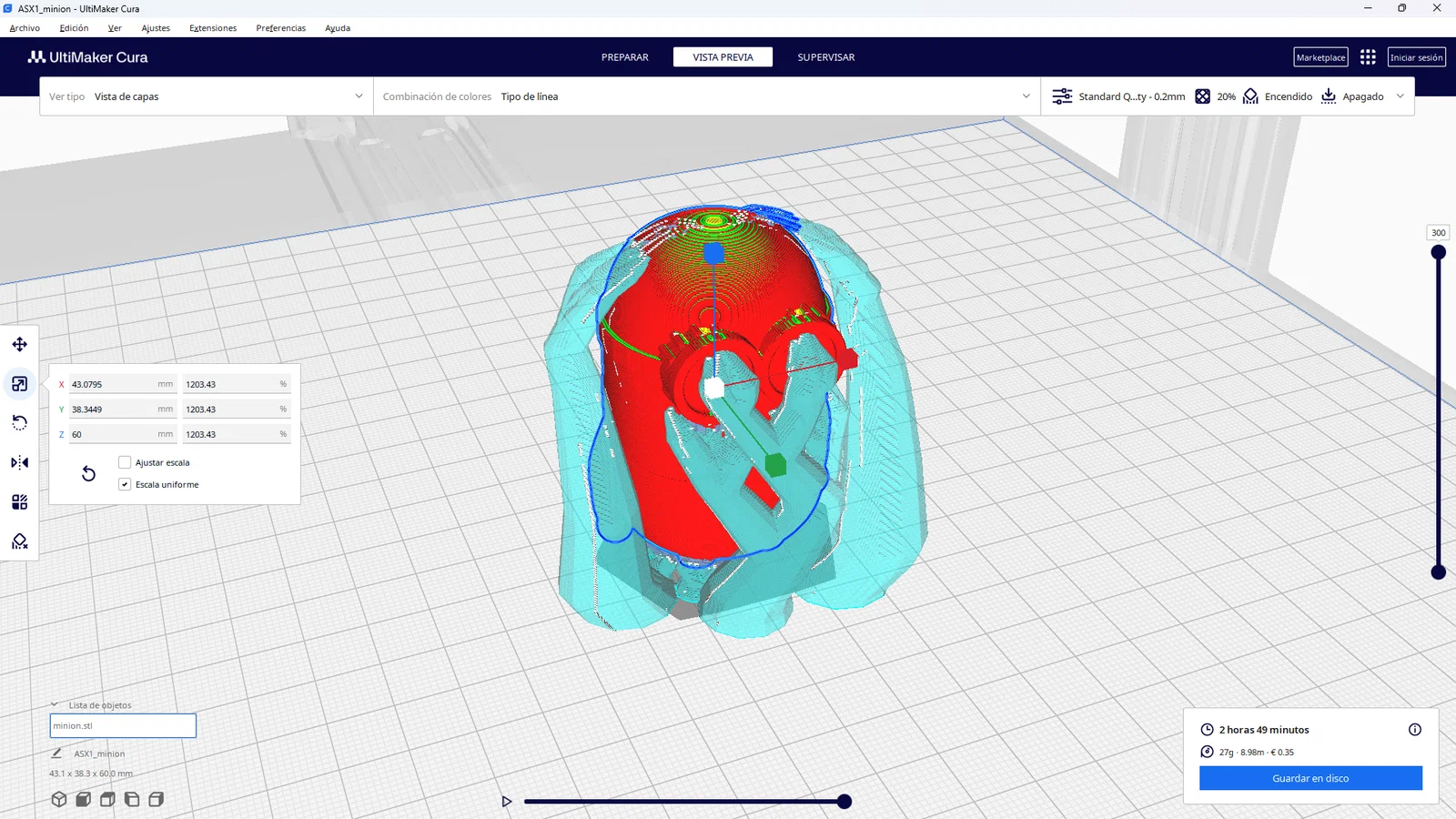1456x819 pixels.
Task: Switch to the SUPERVISAR tab
Action: point(826,57)
